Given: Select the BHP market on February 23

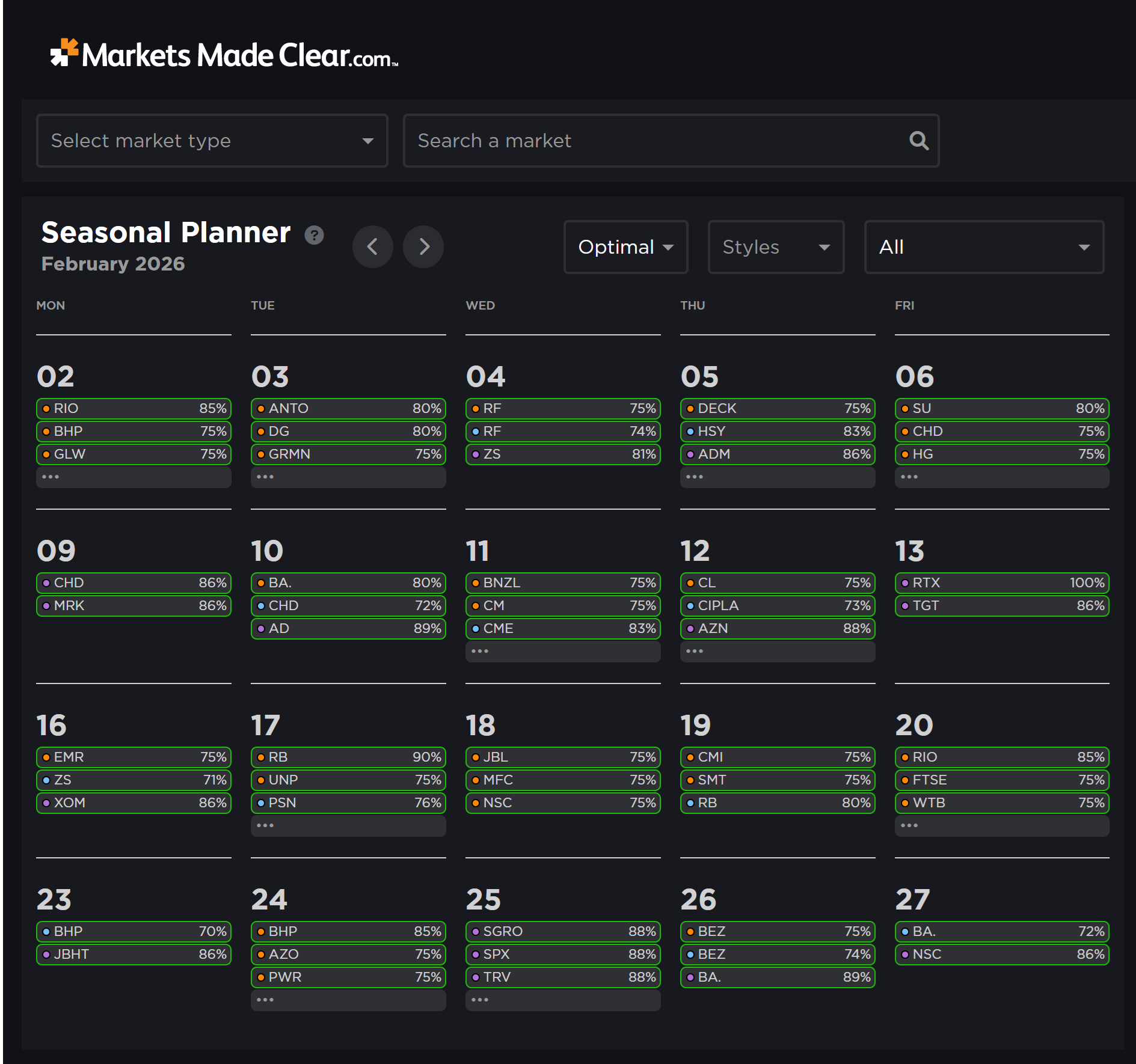Looking at the screenshot, I should [134, 931].
